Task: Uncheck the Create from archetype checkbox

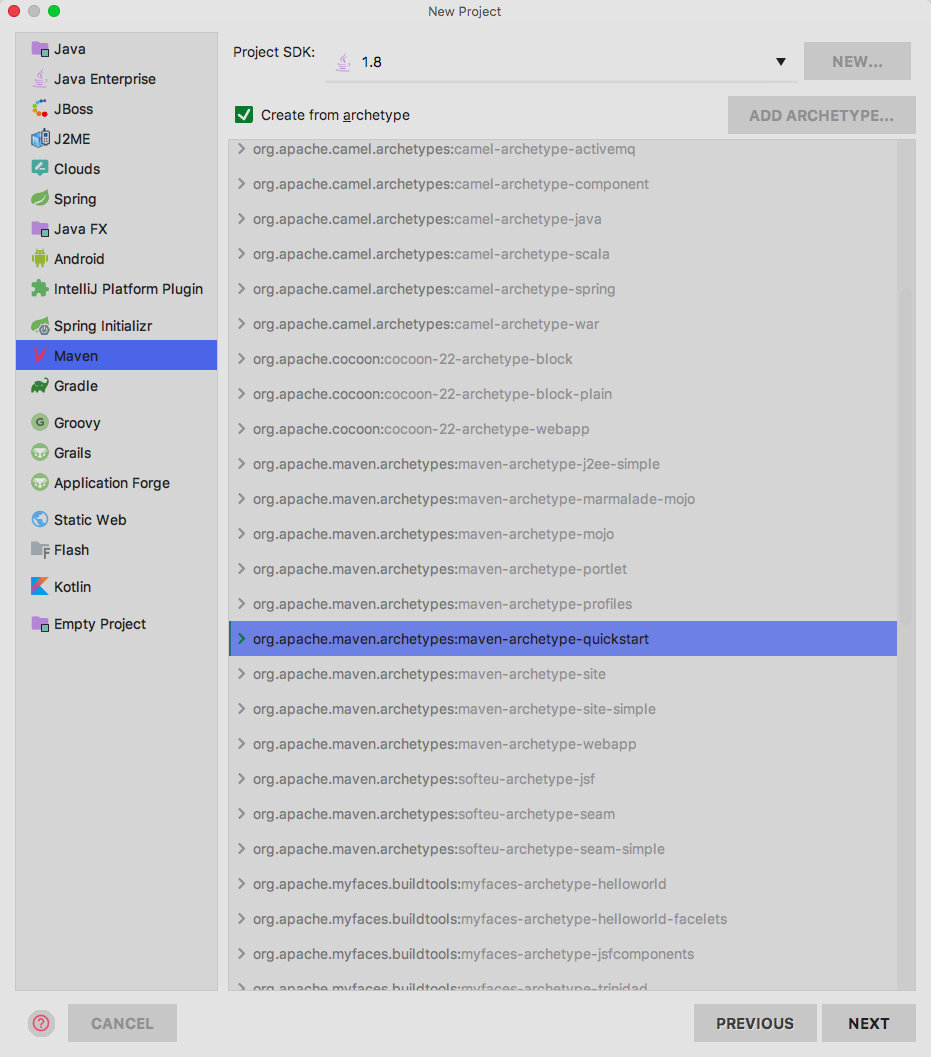Action: (x=244, y=115)
